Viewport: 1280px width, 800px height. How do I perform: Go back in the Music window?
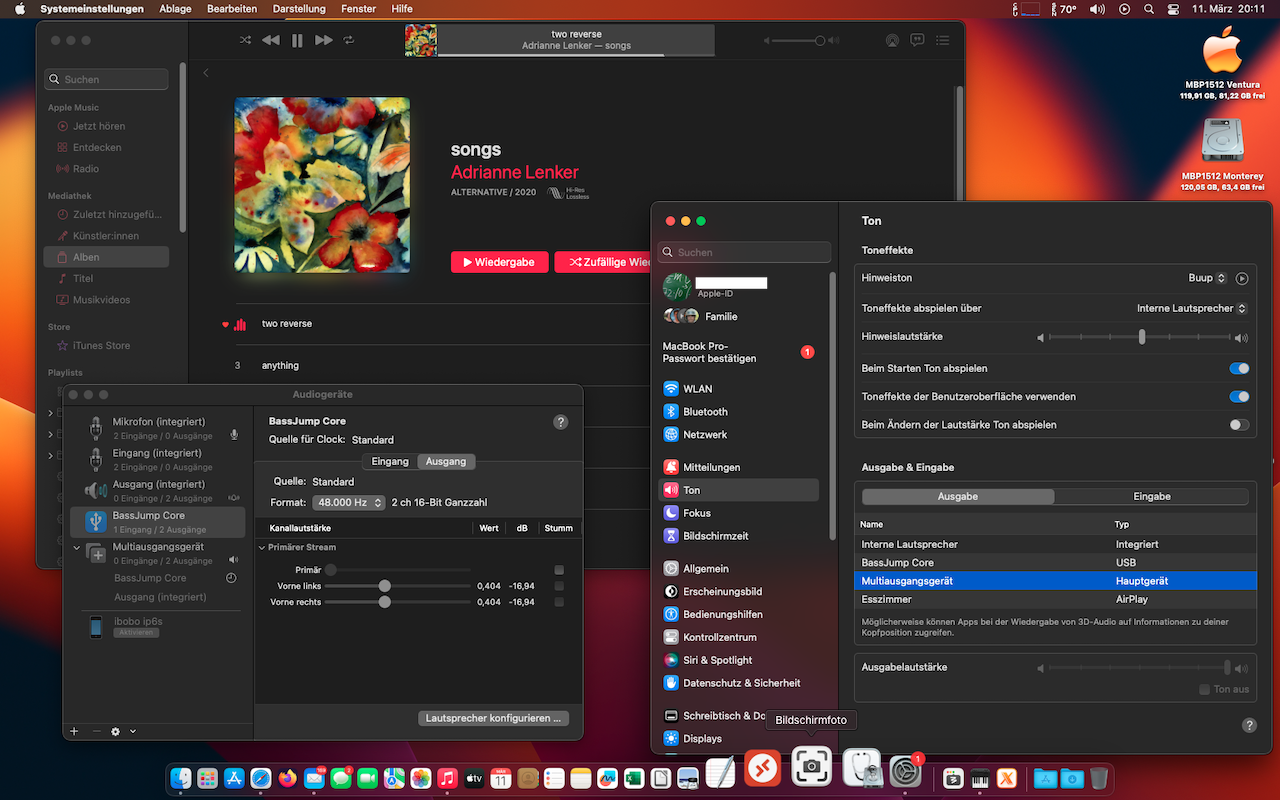(206, 73)
